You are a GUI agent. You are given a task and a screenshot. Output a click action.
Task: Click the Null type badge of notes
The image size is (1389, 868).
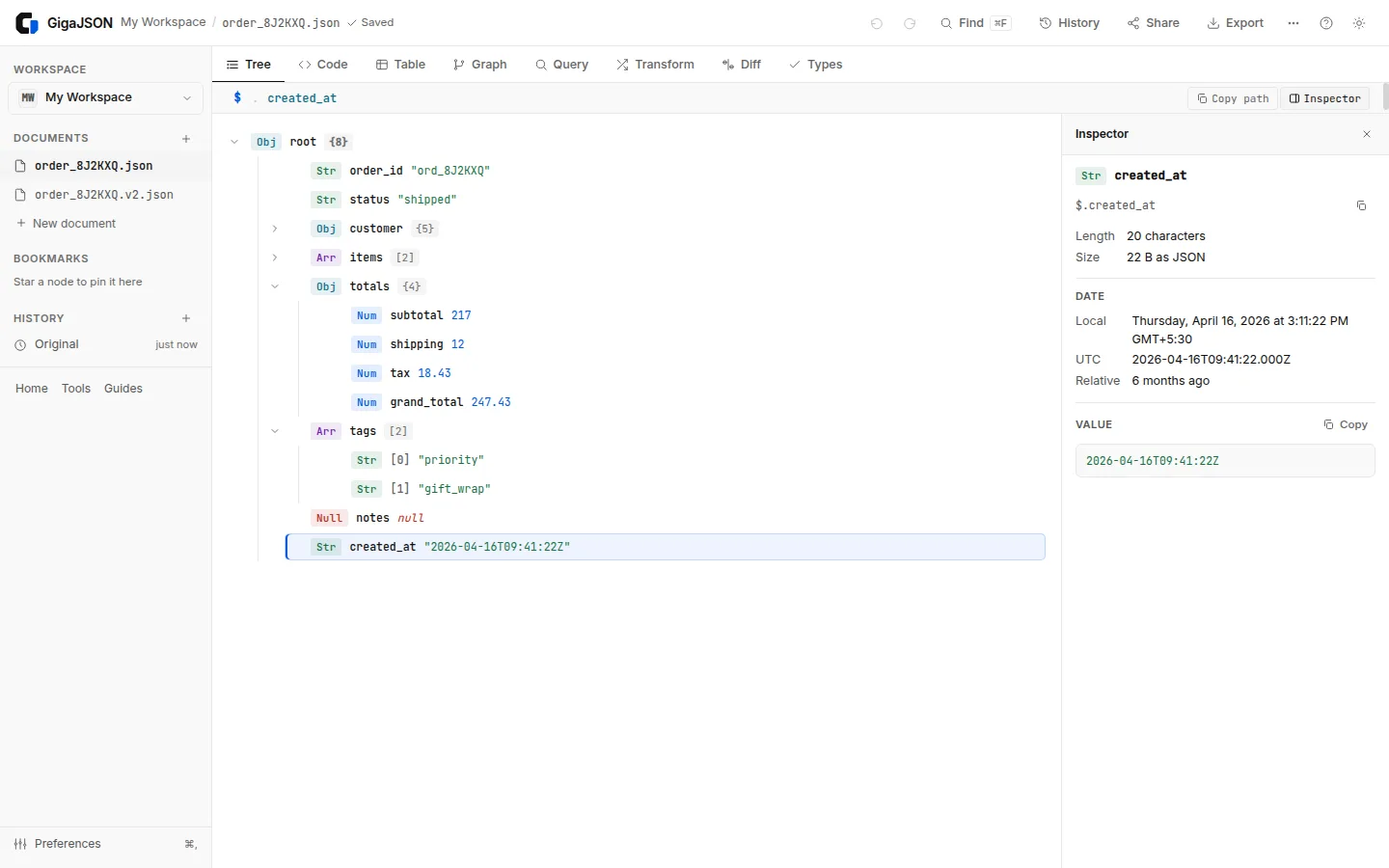(329, 518)
